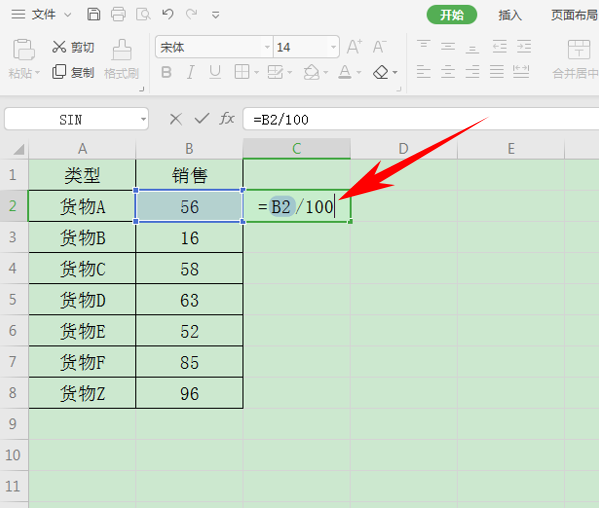The image size is (599, 512).
Task: Toggle Italic formatting
Action: coord(190,72)
